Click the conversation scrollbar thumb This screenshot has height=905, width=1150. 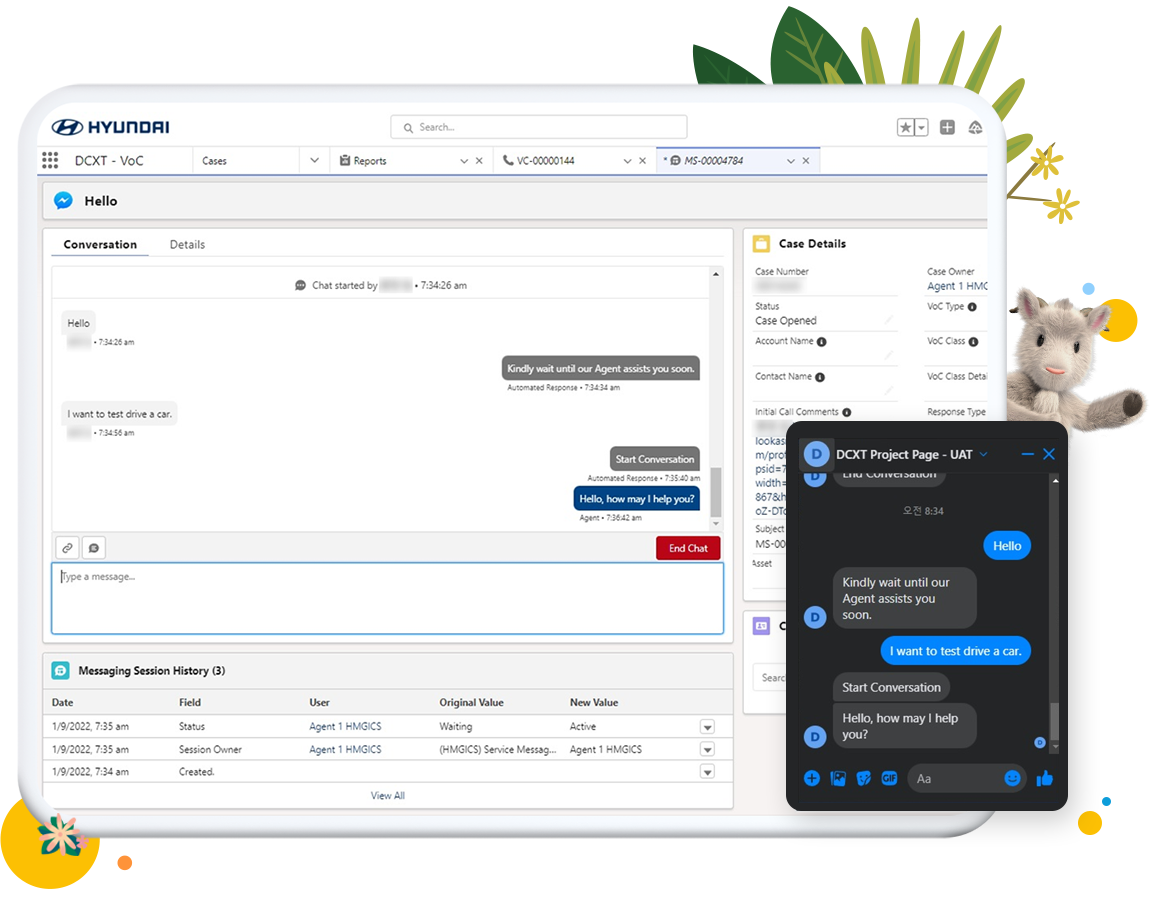716,491
